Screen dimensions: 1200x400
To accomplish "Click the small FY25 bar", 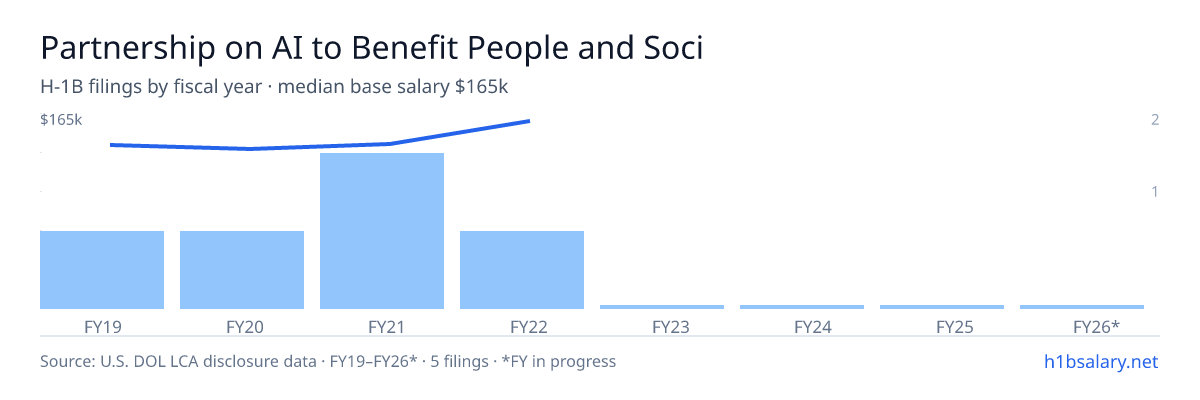I will (942, 307).
